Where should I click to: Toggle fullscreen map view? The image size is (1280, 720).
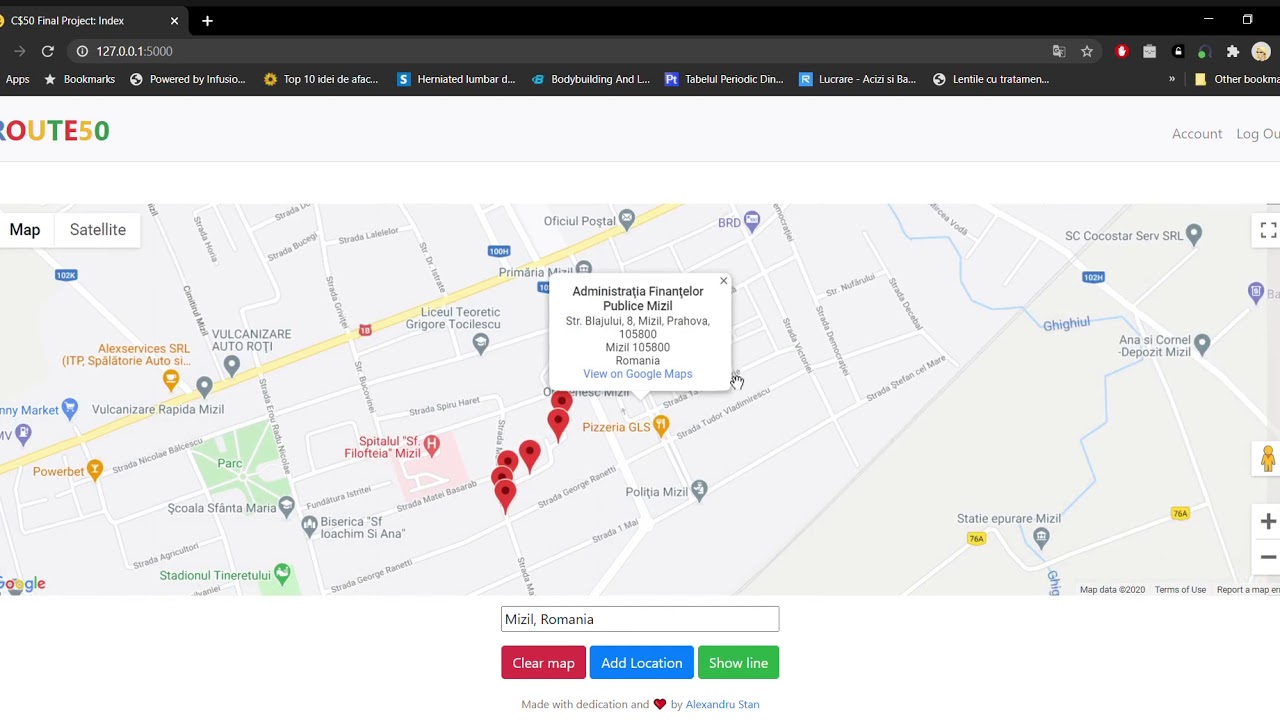click(1268, 231)
